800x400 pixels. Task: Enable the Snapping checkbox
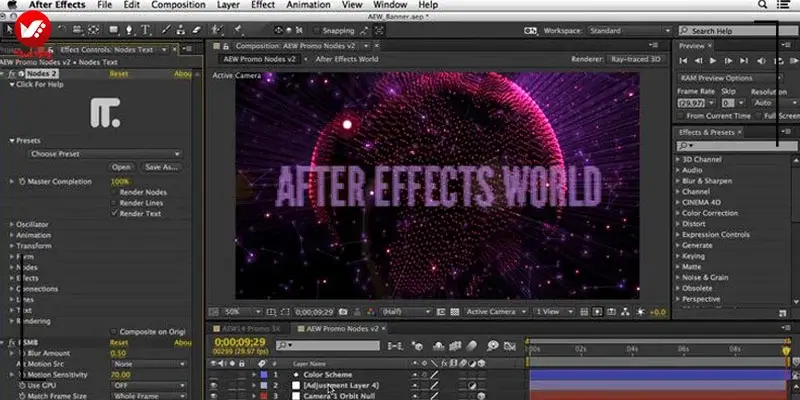[x=317, y=31]
